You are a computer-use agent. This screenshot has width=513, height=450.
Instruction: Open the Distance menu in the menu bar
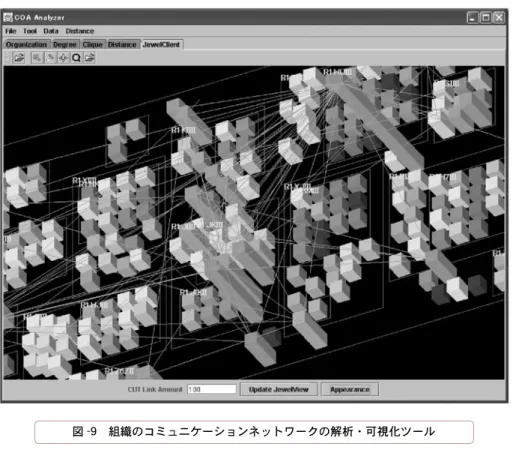80,31
